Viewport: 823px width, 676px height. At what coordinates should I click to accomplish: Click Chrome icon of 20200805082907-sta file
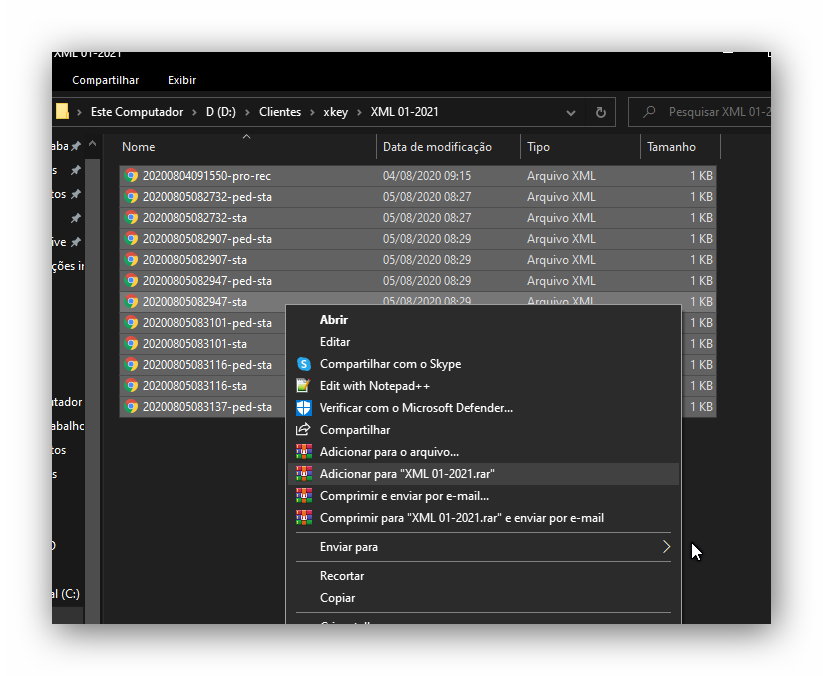[x=131, y=260]
